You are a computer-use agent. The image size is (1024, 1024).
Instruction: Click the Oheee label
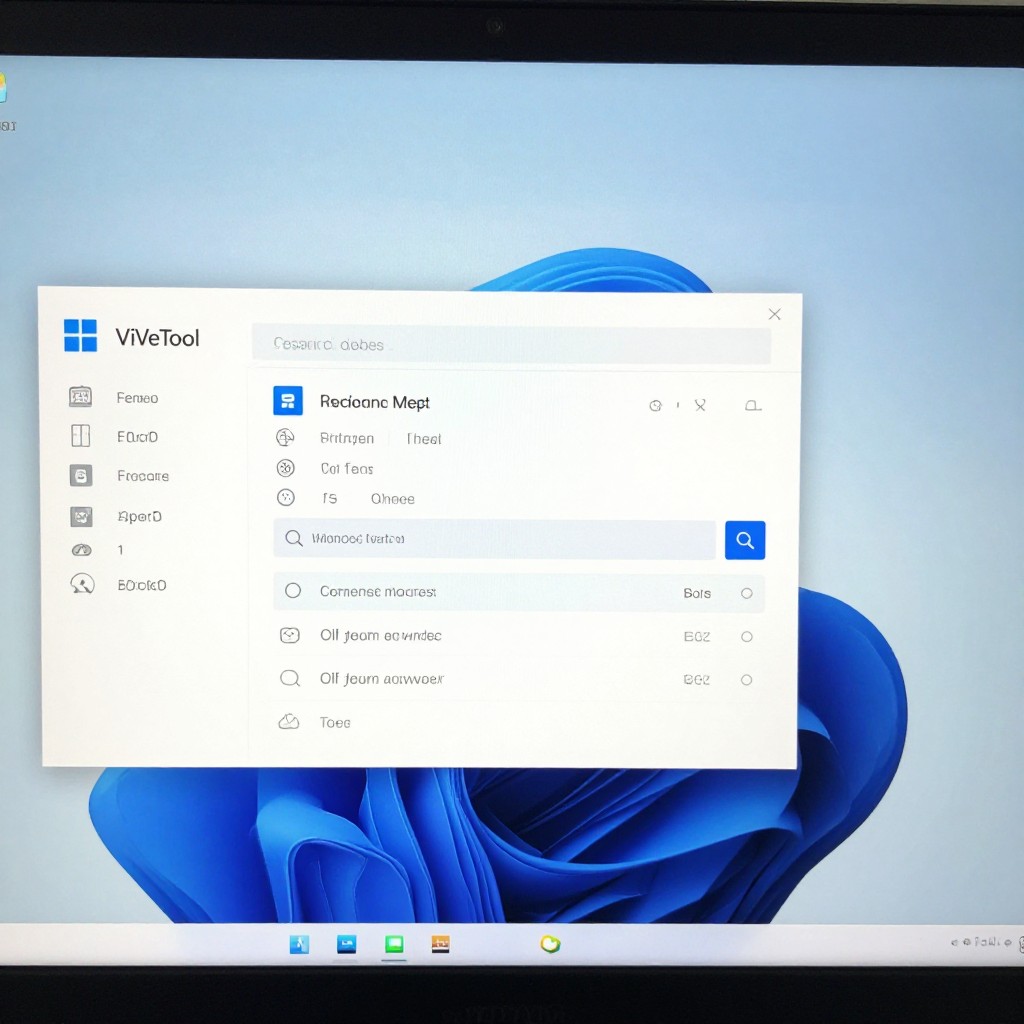pyautogui.click(x=392, y=499)
